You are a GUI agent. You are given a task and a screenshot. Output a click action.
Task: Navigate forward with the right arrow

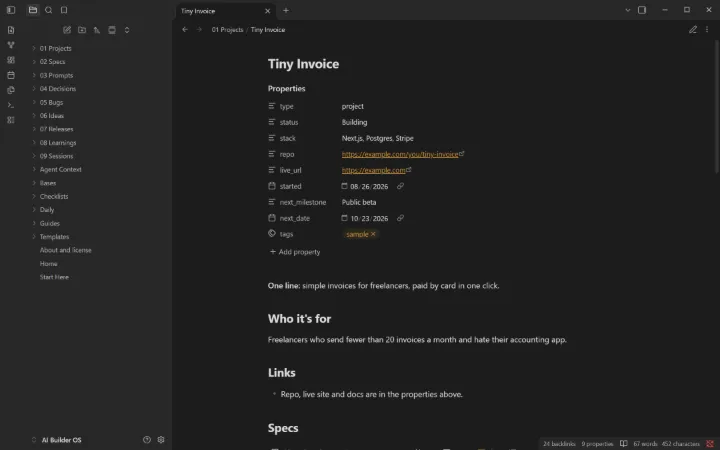[199, 29]
